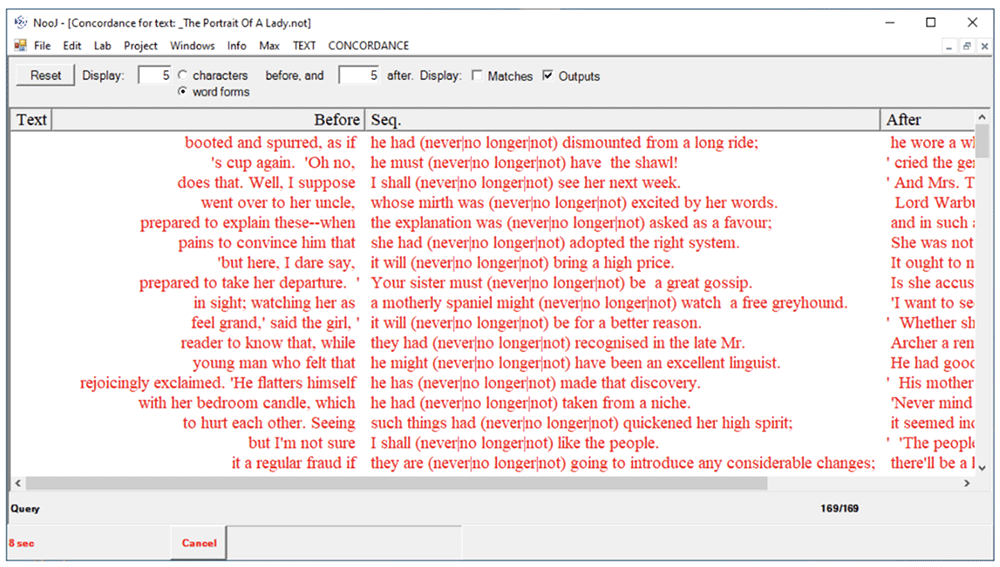This screenshot has height=567, width=1000.
Task: Select the word forms radio button
Action: tap(182, 91)
